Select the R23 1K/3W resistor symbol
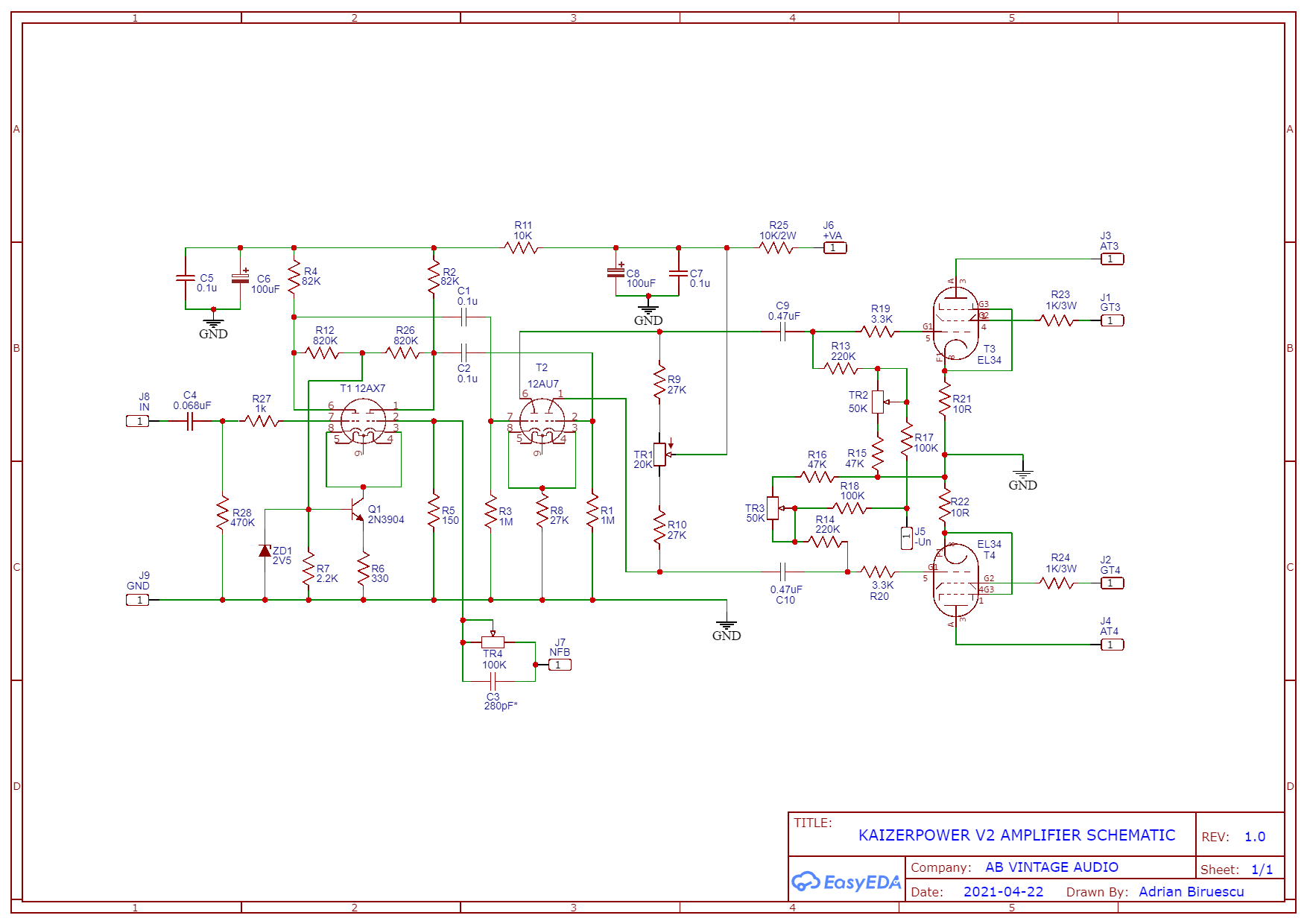 coord(1057,320)
